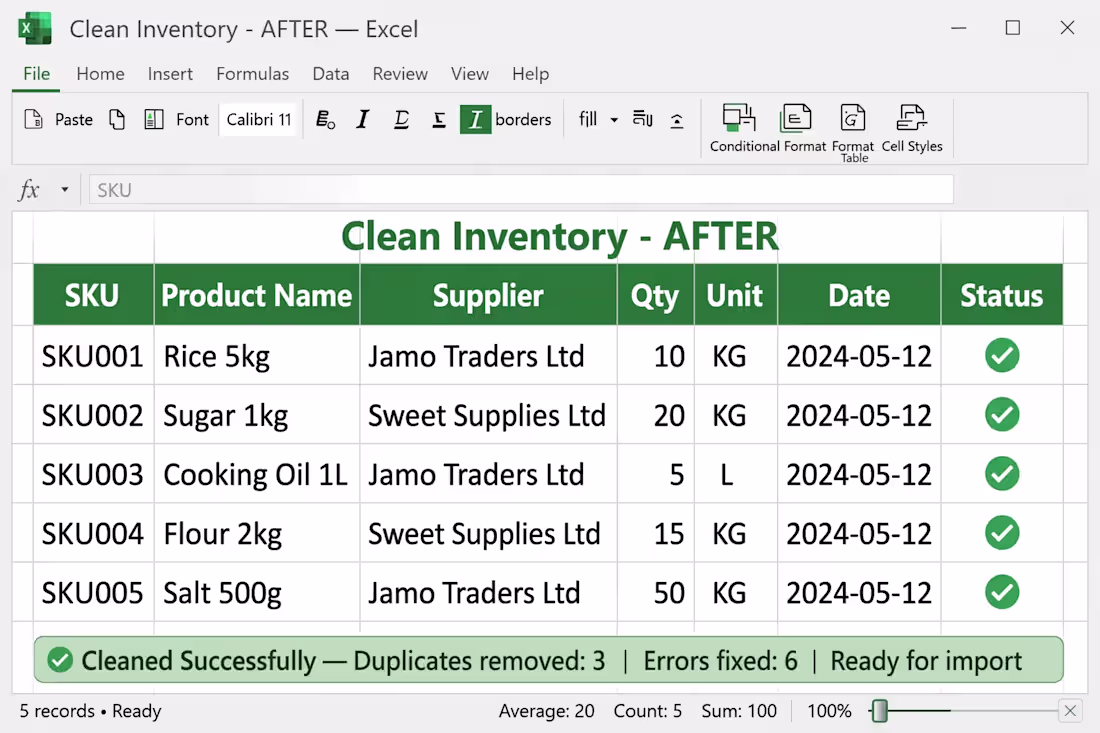Open the fill dropdown arrow

point(614,120)
